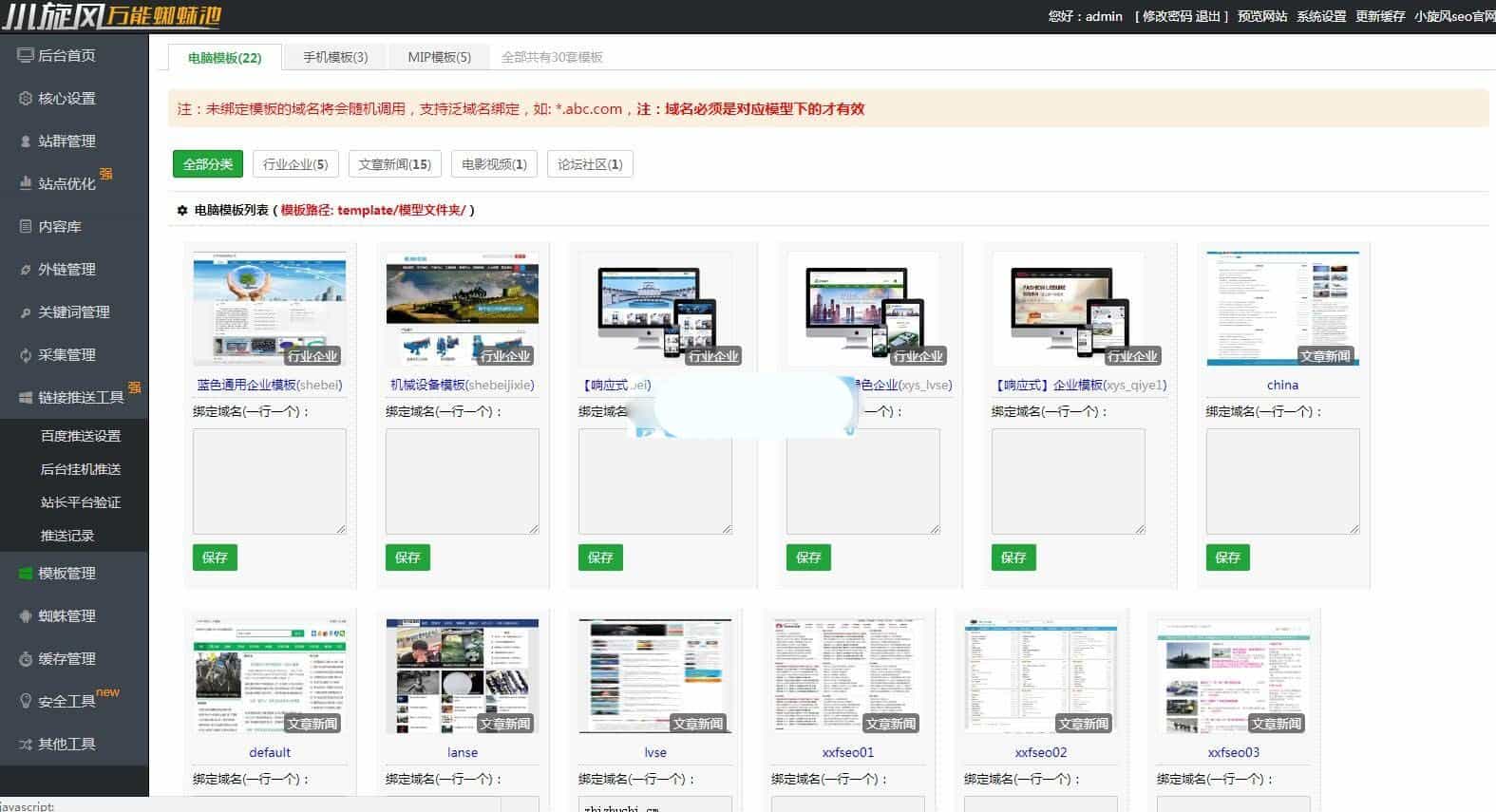Image resolution: width=1496 pixels, height=812 pixels.
Task: Click the 关键词管理 key icon
Action: click(26, 312)
